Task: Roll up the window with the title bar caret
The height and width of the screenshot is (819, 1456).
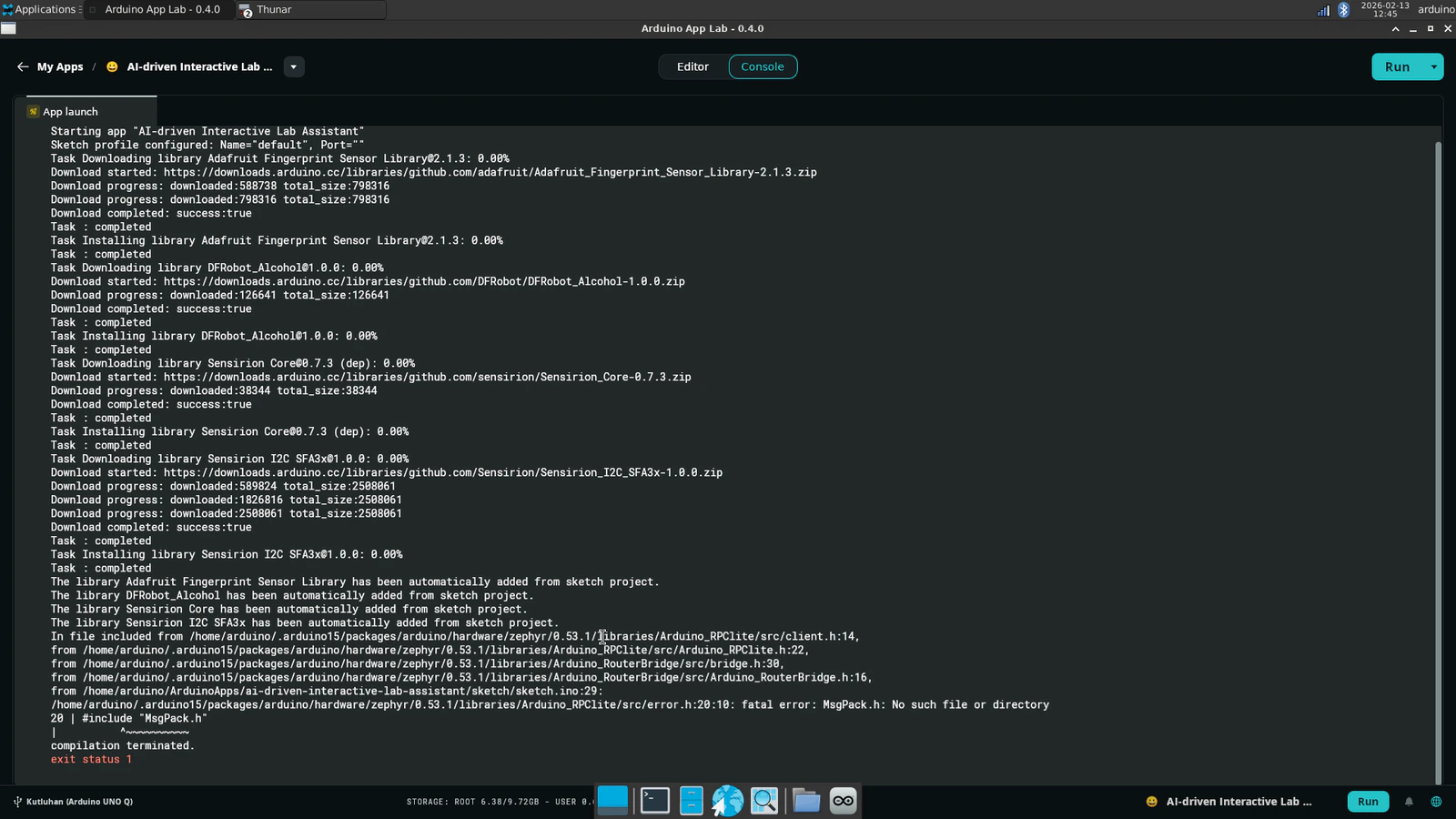Action: 1395,28
